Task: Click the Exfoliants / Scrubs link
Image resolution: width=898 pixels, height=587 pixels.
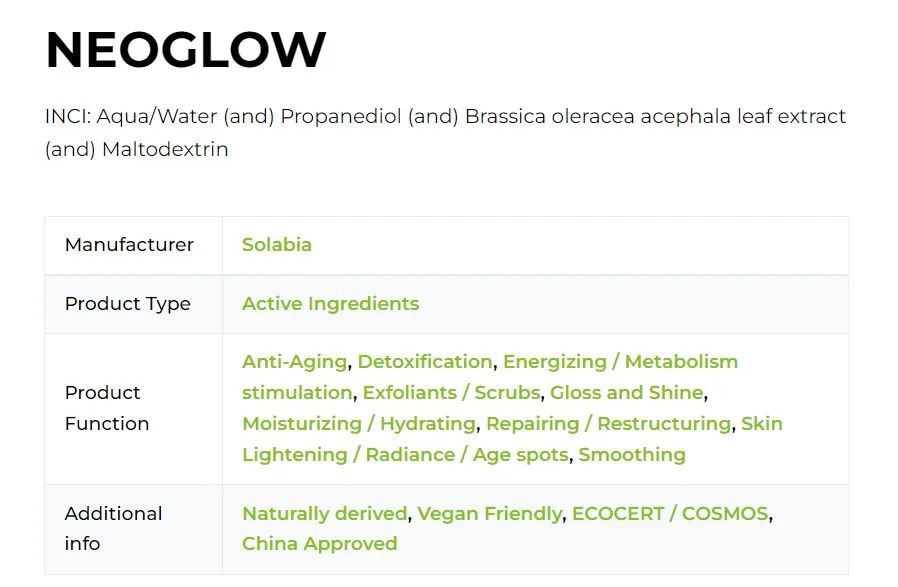Action: [451, 393]
